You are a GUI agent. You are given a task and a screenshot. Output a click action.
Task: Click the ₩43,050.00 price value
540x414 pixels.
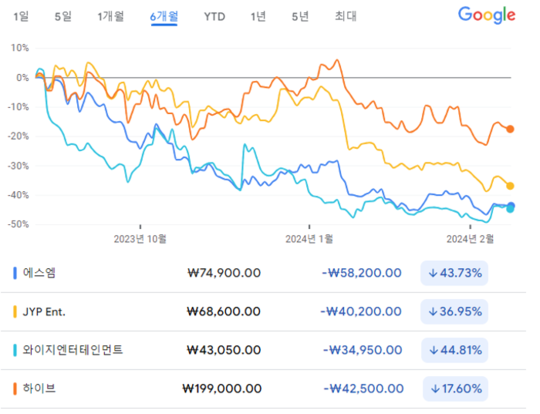224,350
